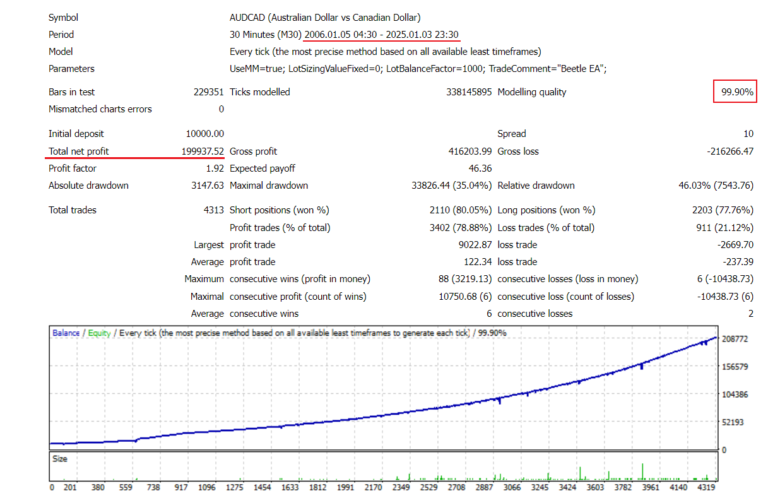Click the Parameters line with Beetle EA
This screenshot has width=768, height=498.
tap(418, 68)
